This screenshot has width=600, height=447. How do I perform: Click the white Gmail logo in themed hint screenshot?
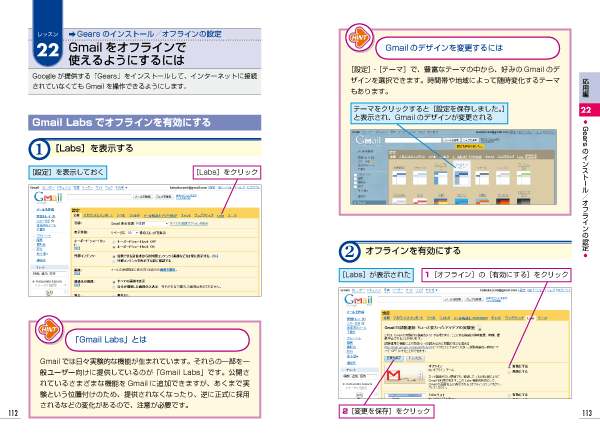(368, 140)
